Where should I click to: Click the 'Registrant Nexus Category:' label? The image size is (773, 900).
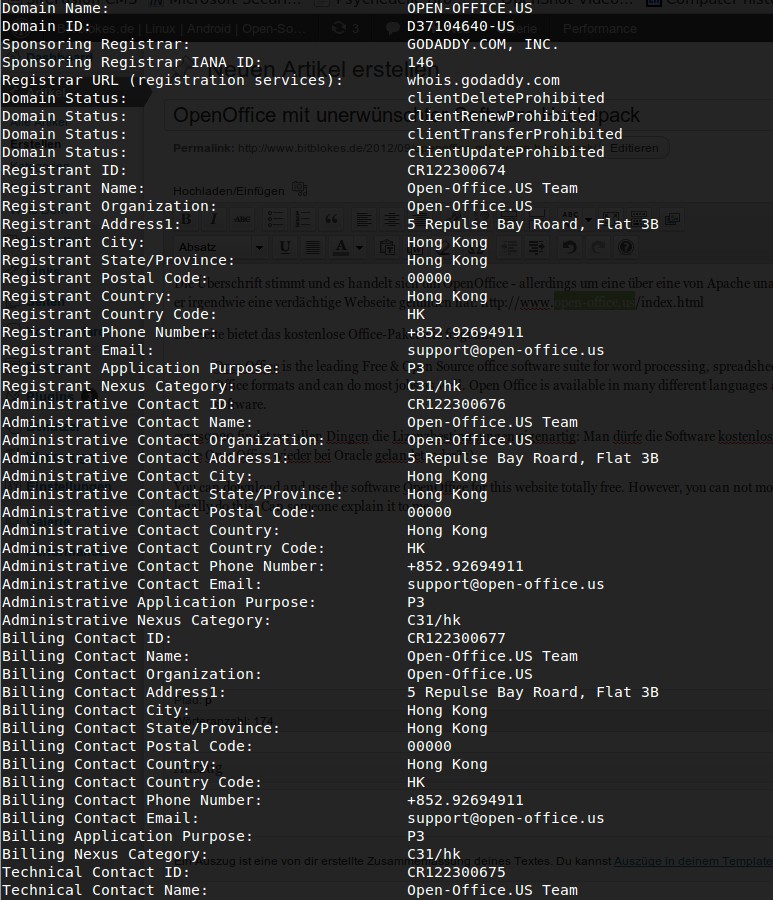[118, 386]
